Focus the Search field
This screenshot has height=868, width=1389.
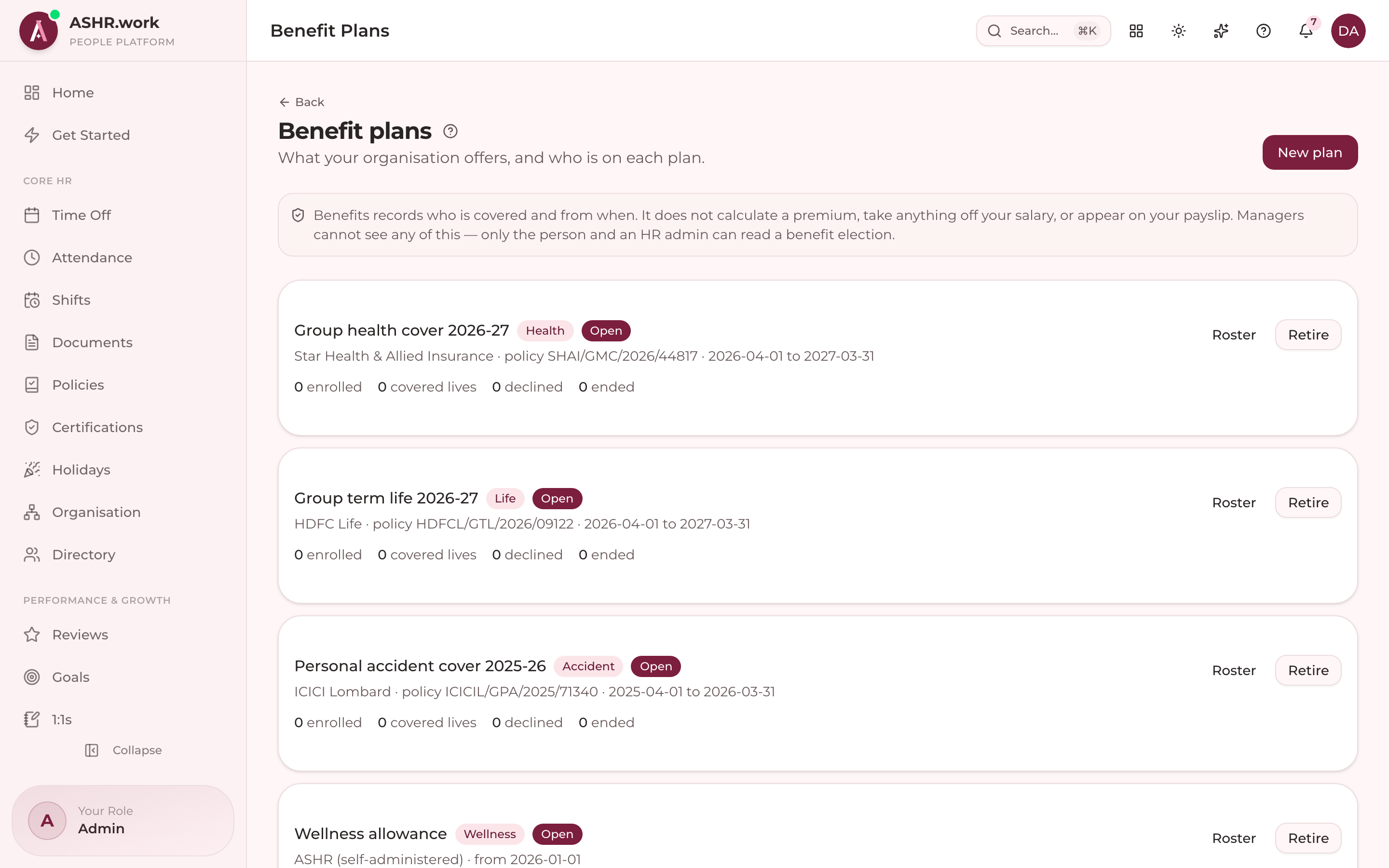point(1043,31)
